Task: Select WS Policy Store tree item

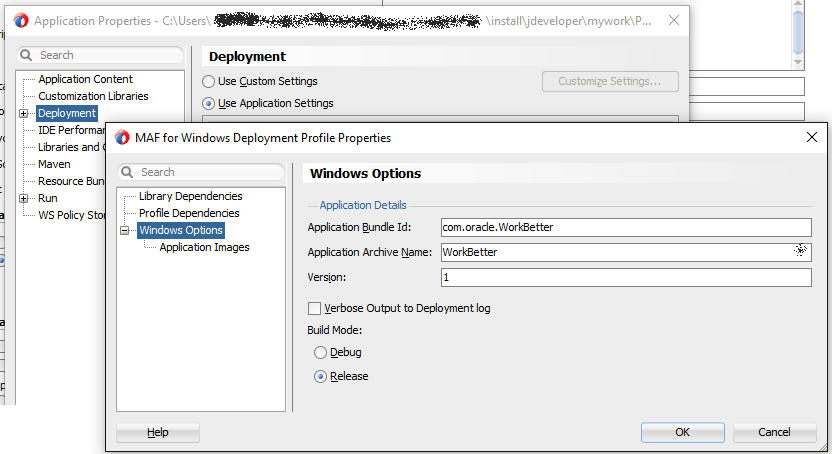Action: 71,215
